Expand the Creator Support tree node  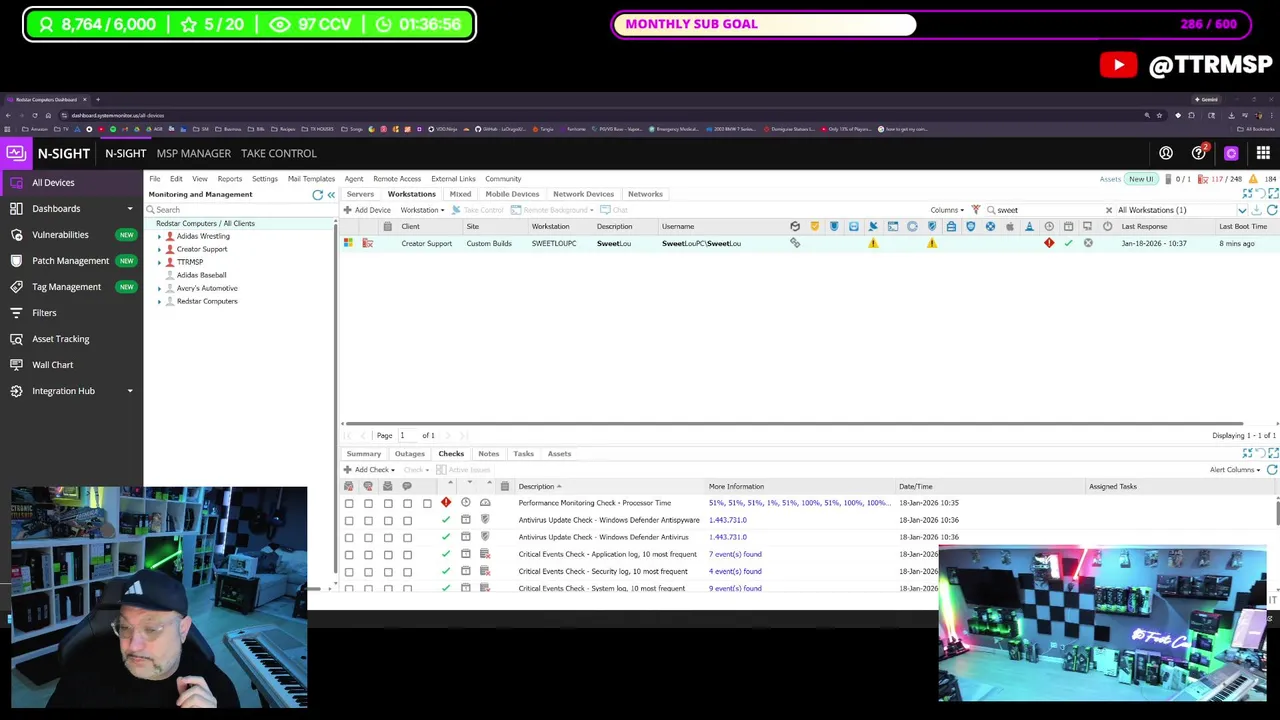[159, 249]
